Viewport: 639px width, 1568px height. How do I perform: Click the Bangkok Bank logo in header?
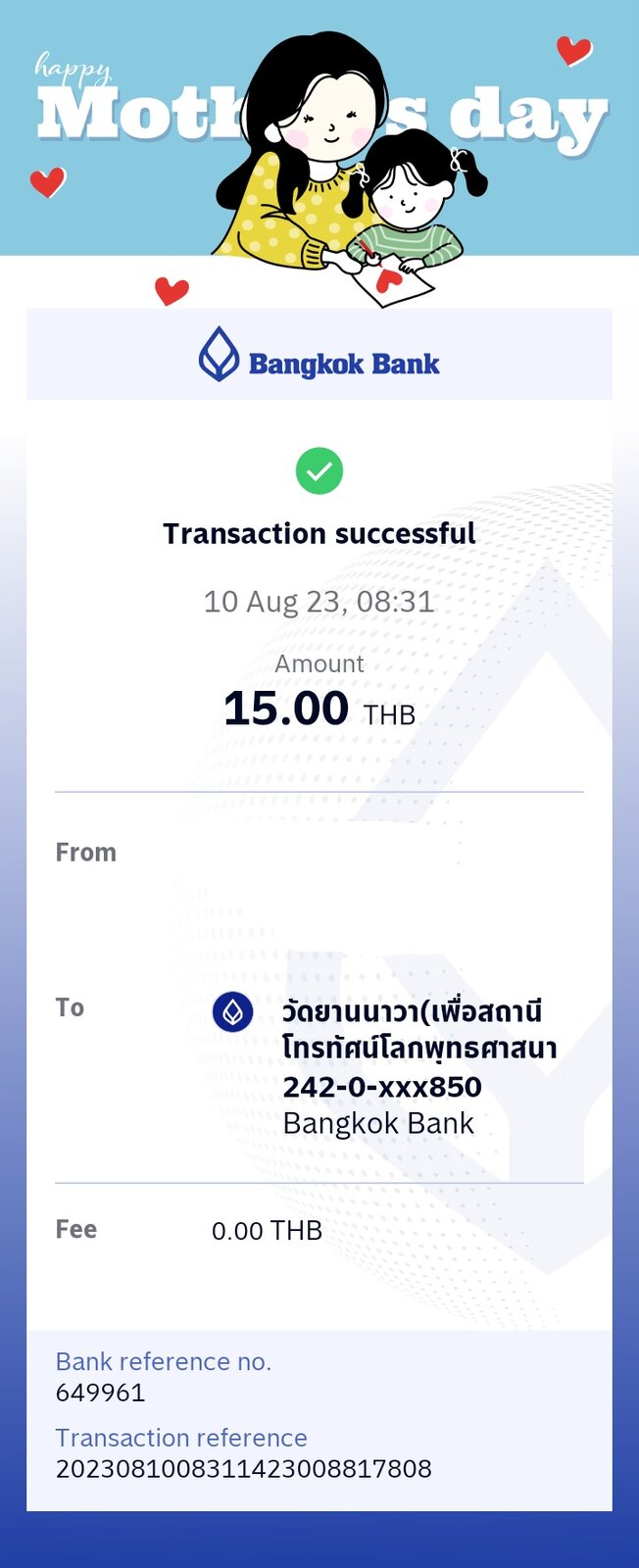pos(319,355)
